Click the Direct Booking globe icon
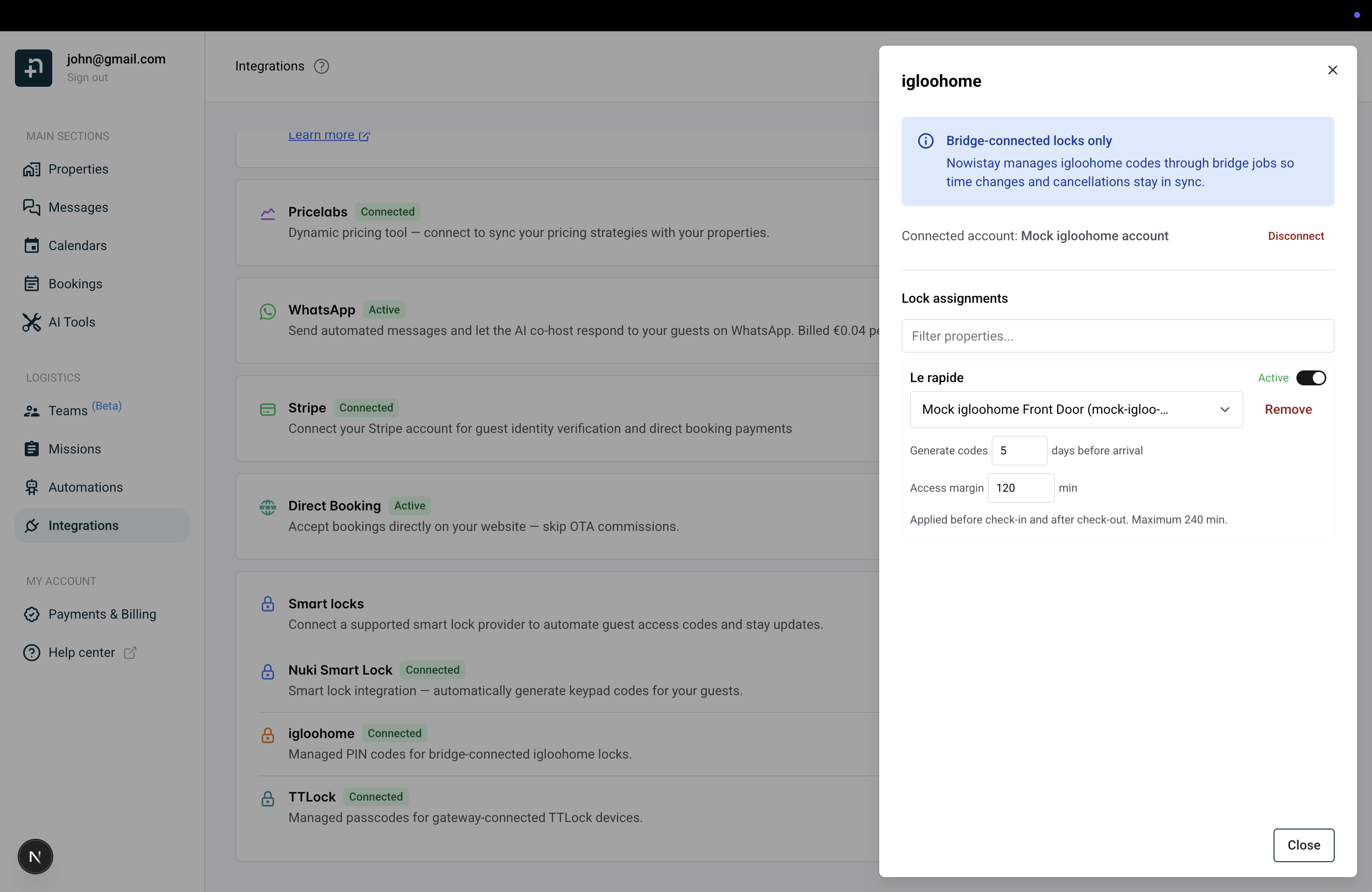 click(267, 507)
